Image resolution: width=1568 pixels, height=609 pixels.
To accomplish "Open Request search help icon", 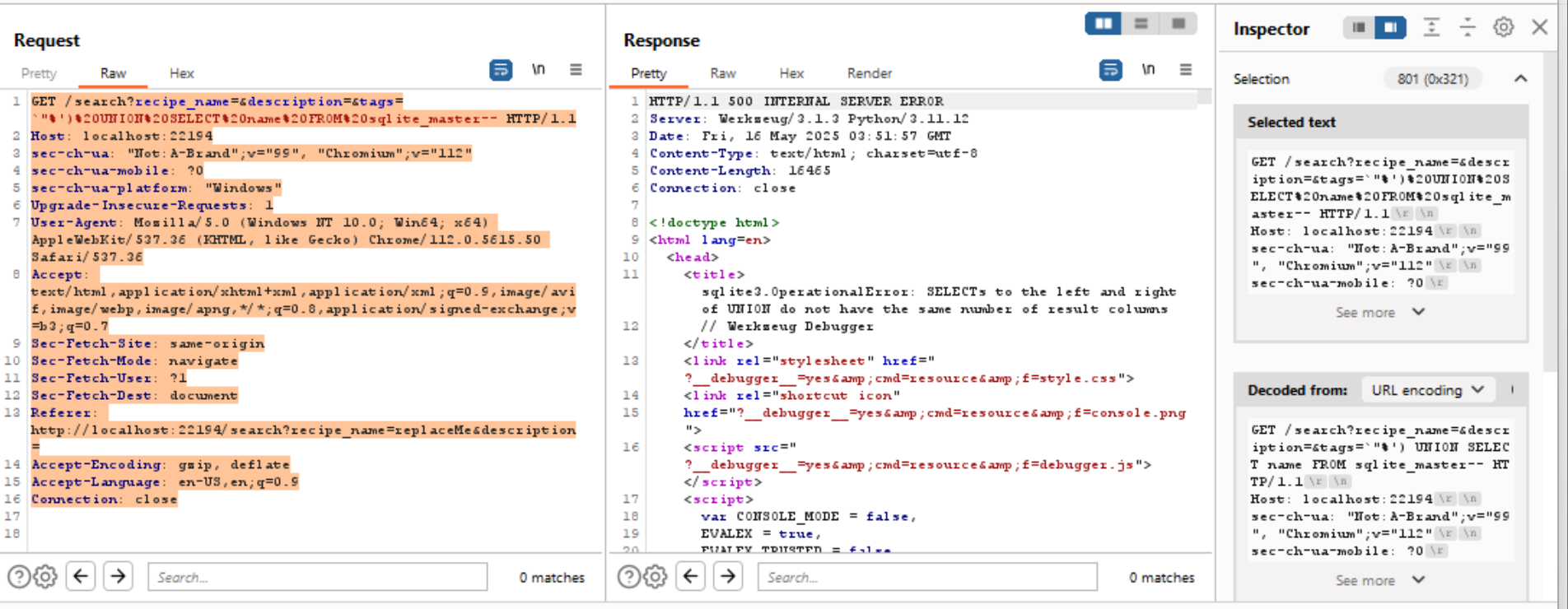I will (x=19, y=577).
